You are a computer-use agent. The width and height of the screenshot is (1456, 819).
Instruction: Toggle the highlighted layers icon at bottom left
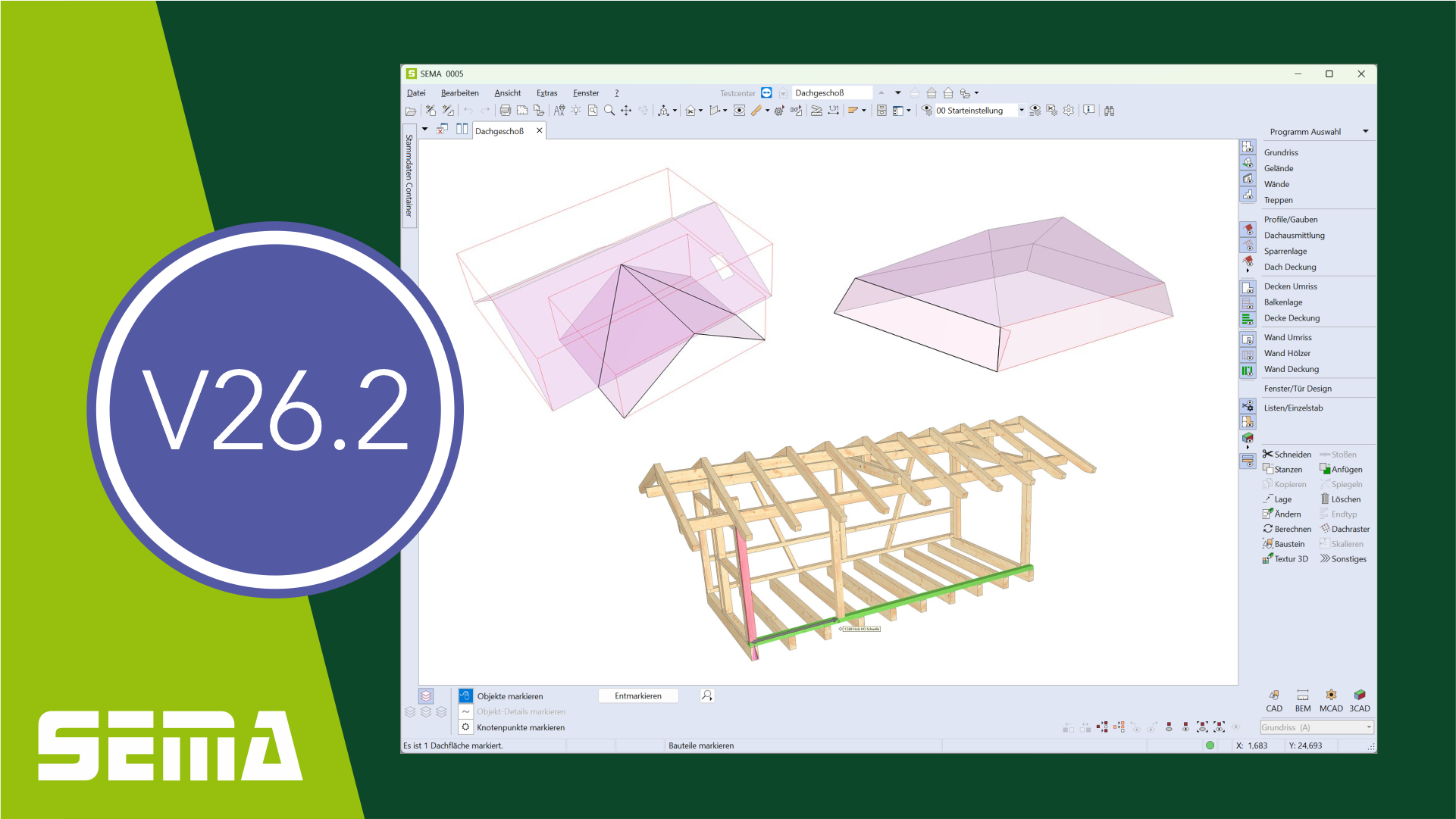click(426, 696)
